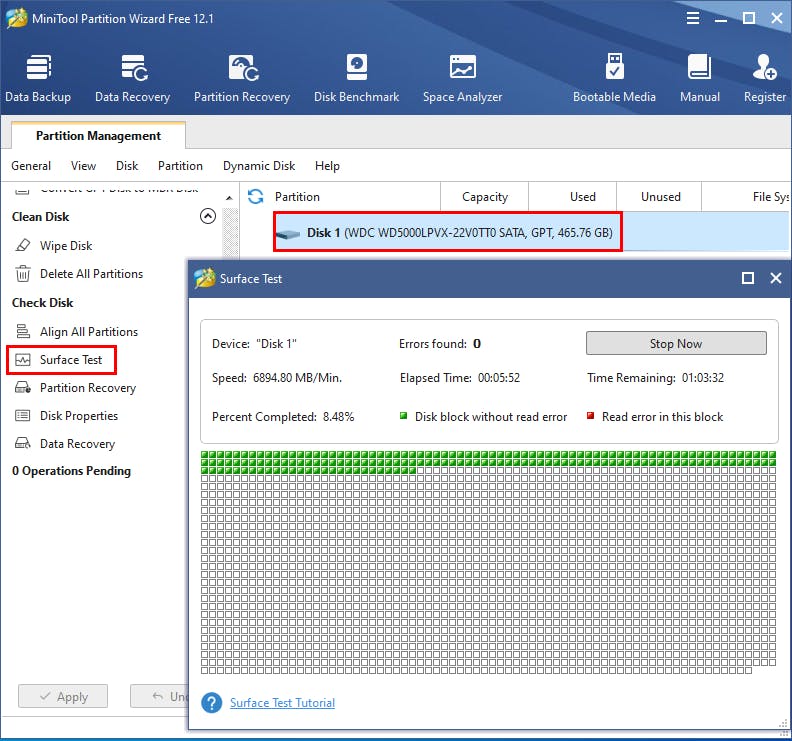792x741 pixels.
Task: Open Data Backup from the toolbar
Action: (38, 78)
